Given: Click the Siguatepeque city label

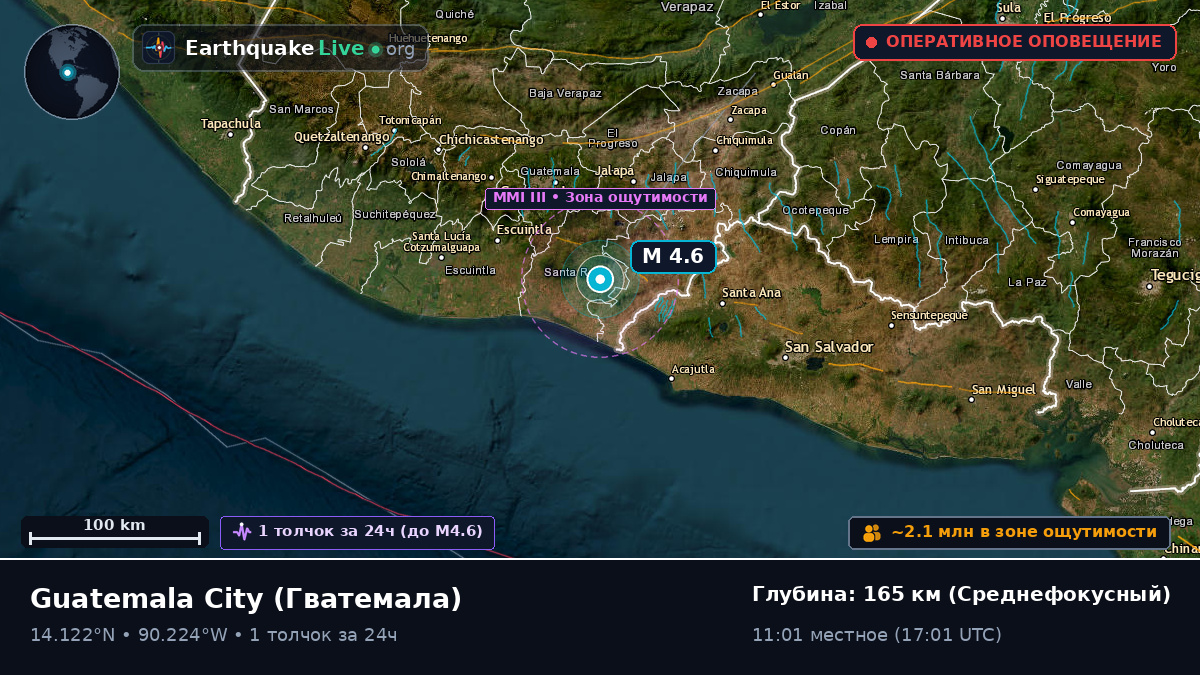Looking at the screenshot, I should [x=1070, y=179].
